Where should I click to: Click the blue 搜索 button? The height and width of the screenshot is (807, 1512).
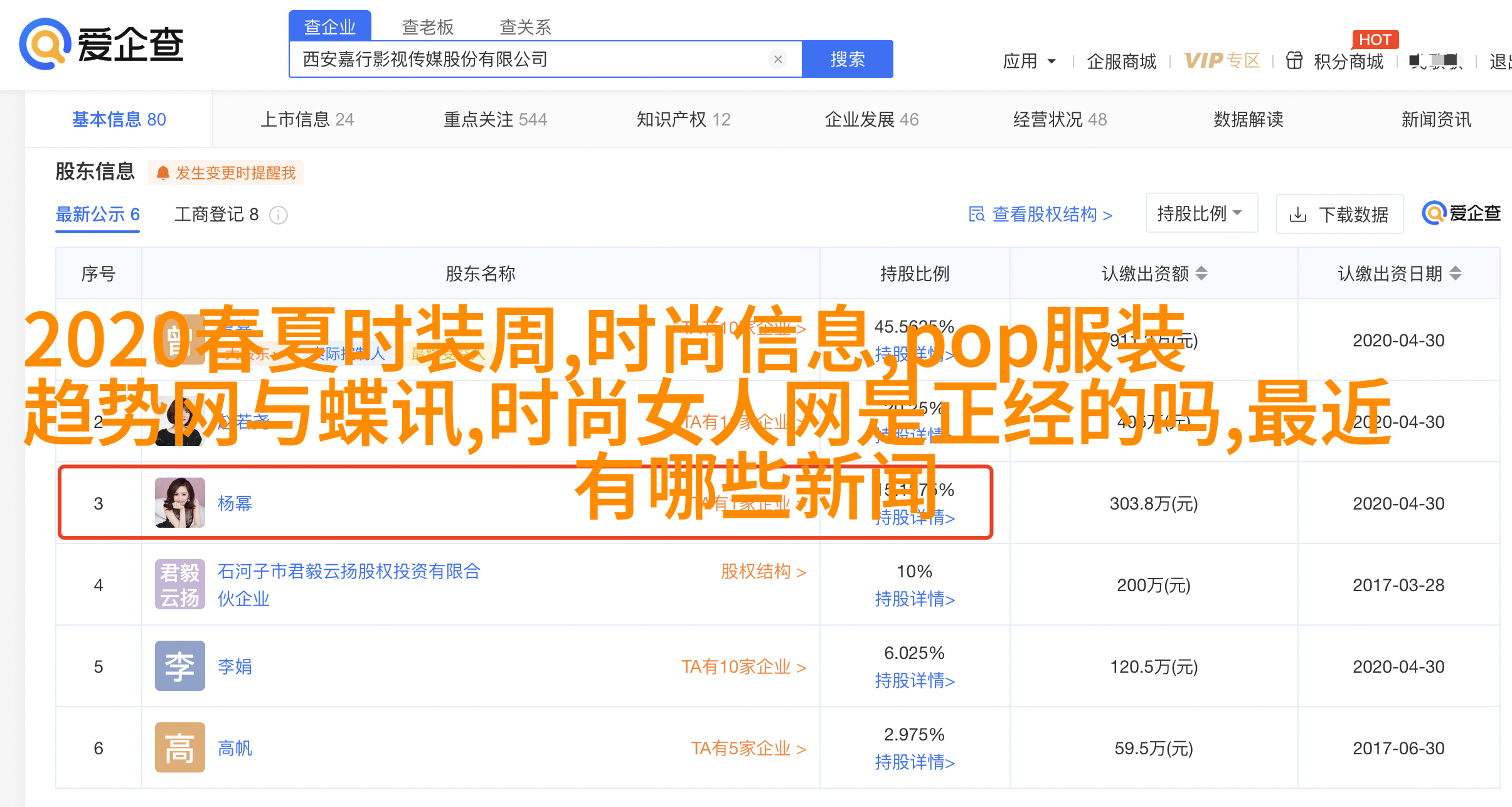point(848,59)
